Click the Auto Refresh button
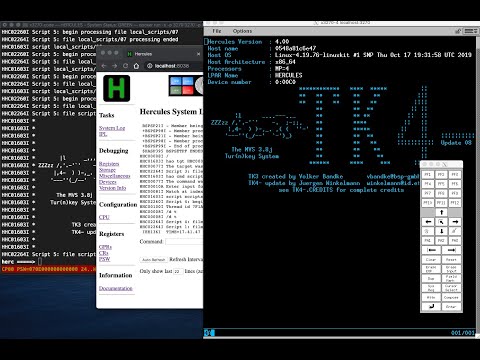Viewport: 480px width, 360px height. coord(154,260)
